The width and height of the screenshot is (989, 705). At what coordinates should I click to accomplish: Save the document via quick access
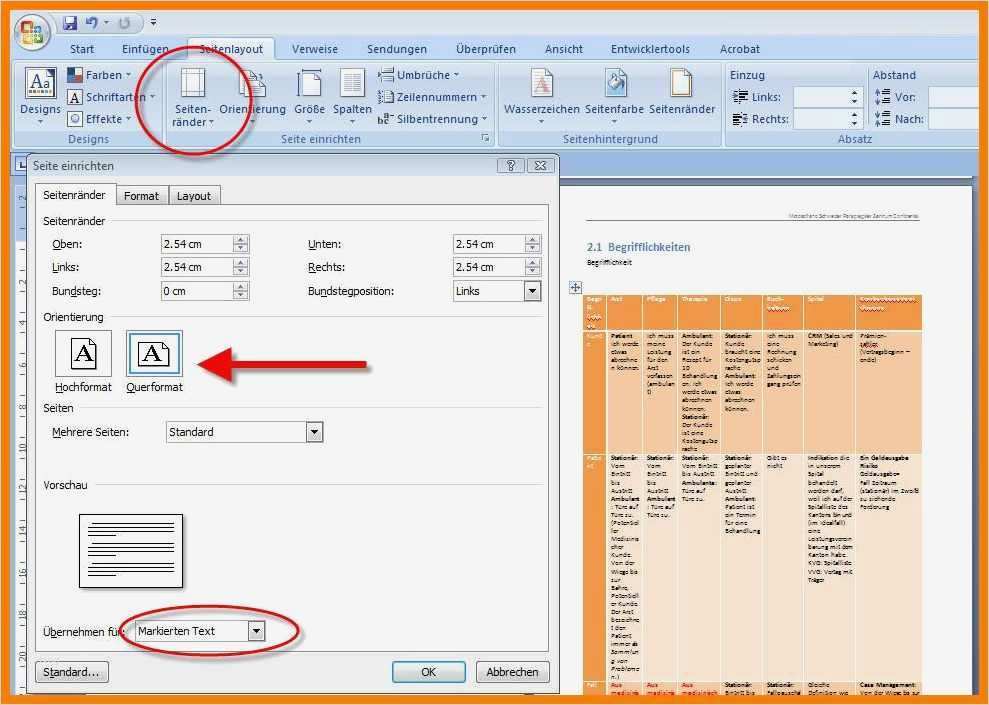[70, 23]
